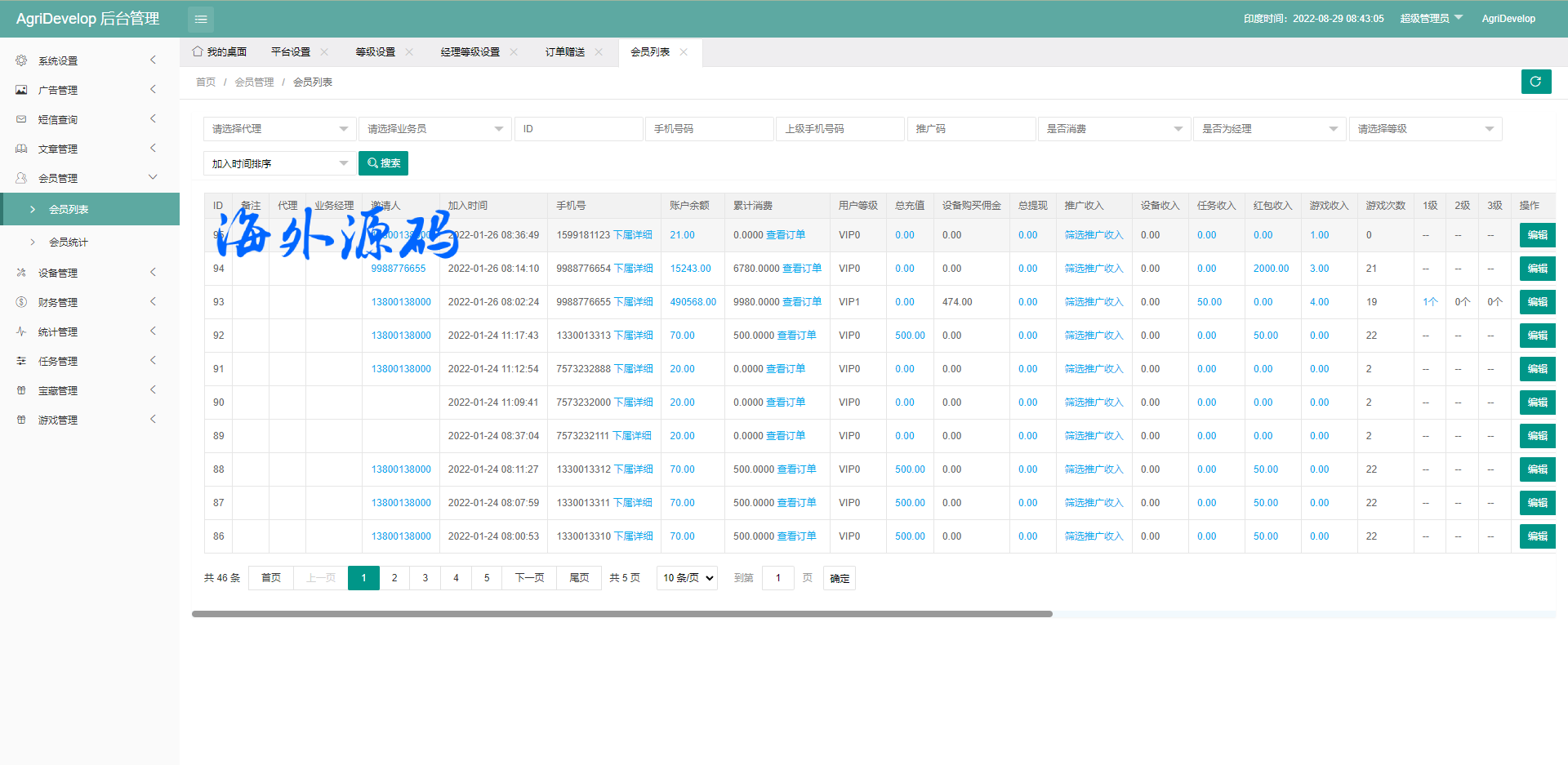This screenshot has width=1568, height=765.
Task: Click the statistics management pulse icon
Action: (21, 331)
